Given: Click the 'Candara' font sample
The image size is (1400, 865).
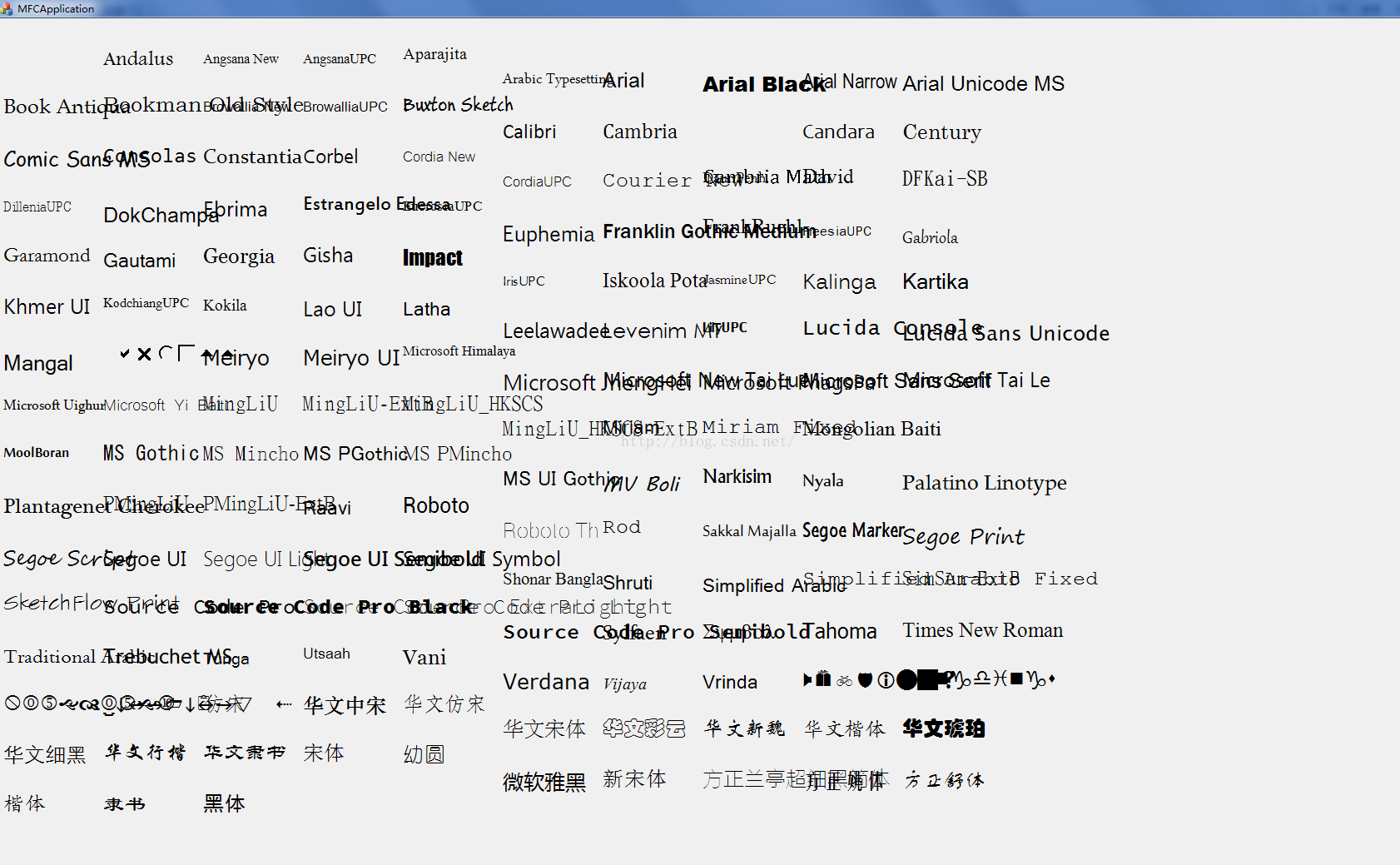Looking at the screenshot, I should click(x=838, y=132).
